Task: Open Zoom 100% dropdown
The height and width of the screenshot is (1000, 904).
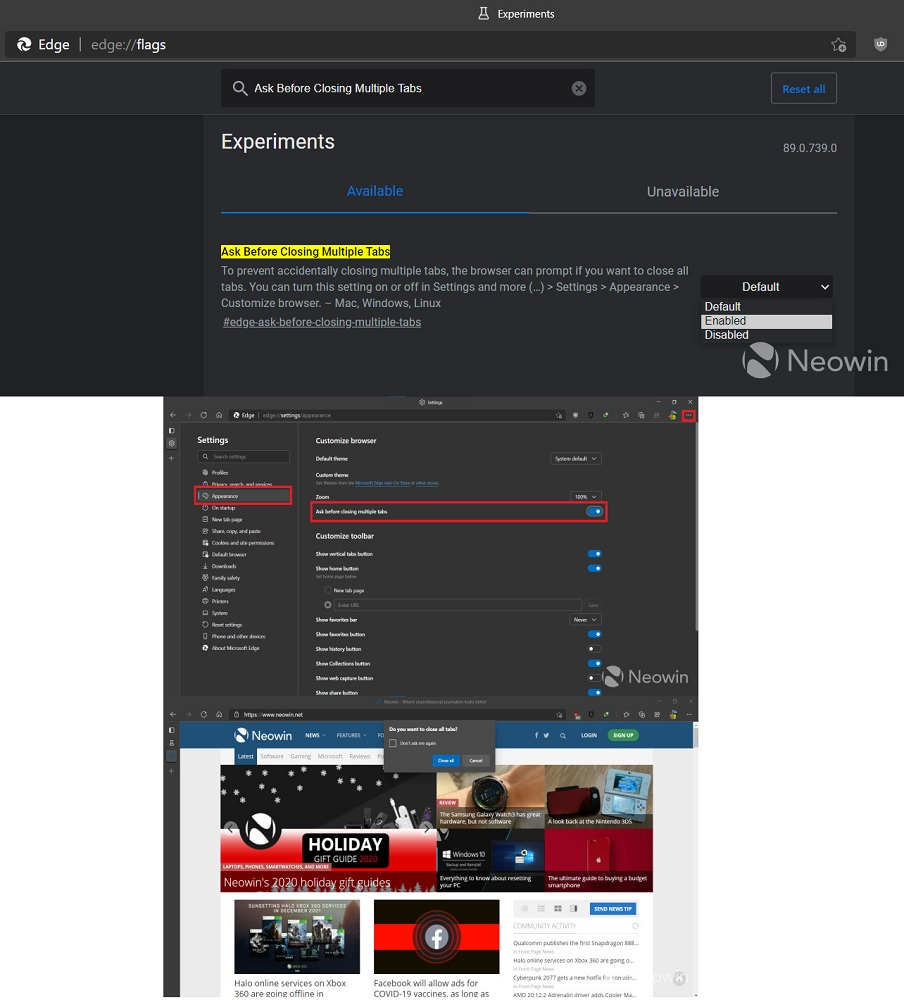Action: coord(585,497)
